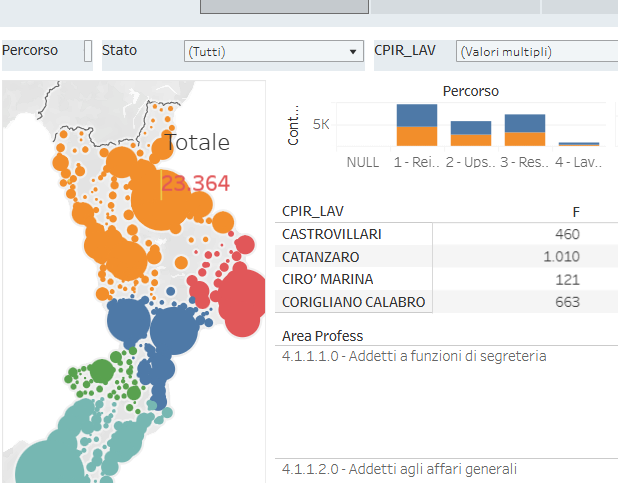Click the CPIR_LAV filter label
The image size is (618, 483).
coord(405,50)
